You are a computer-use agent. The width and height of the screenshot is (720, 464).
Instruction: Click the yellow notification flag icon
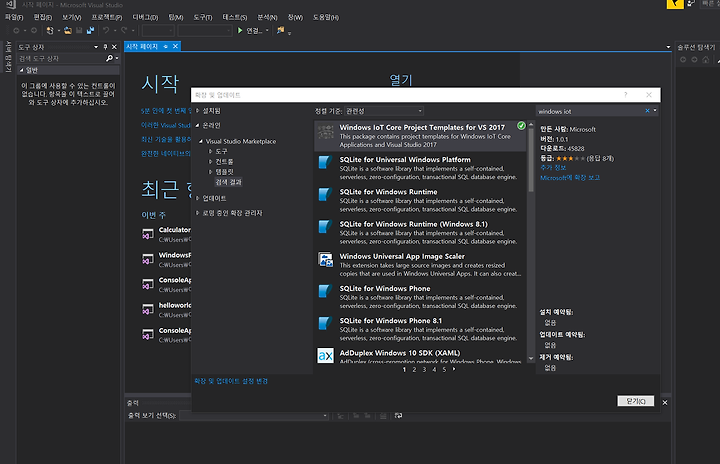(675, 4)
